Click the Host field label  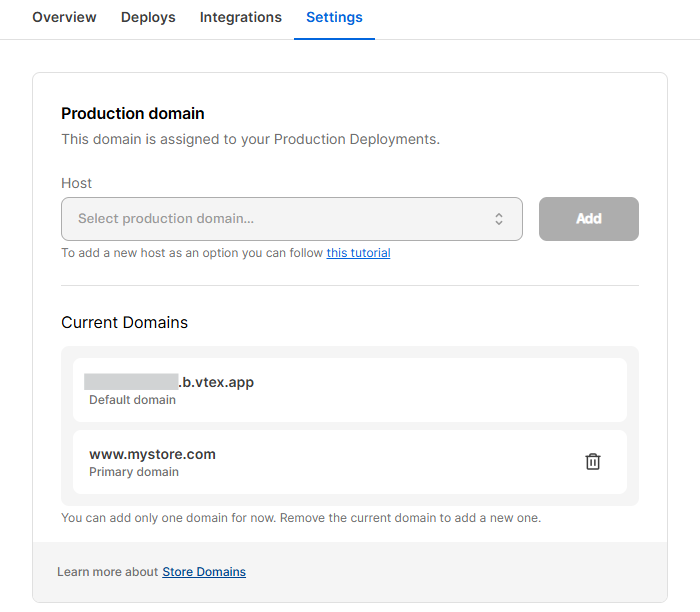tap(76, 183)
